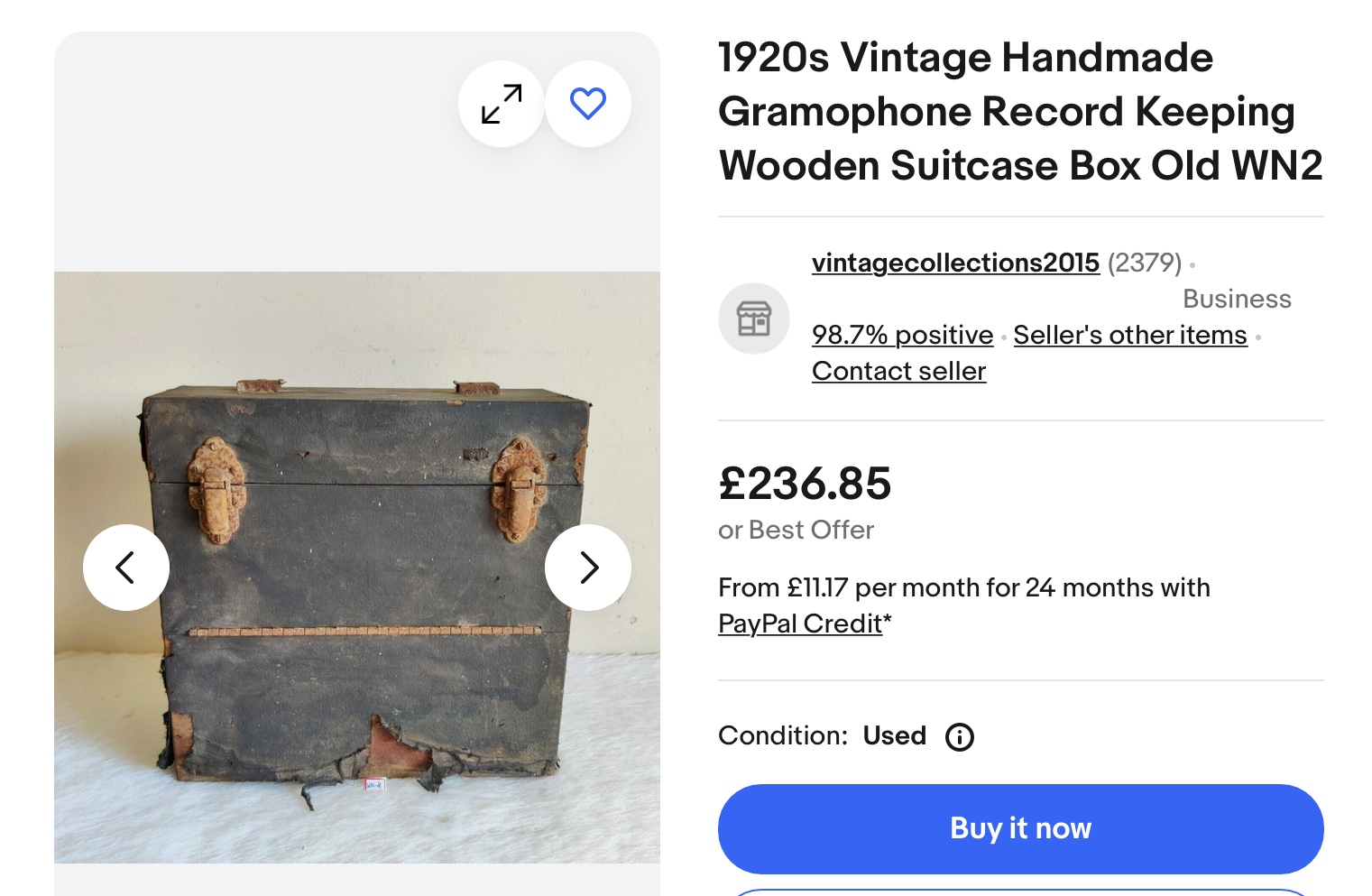Click the Contact seller link

tap(898, 371)
